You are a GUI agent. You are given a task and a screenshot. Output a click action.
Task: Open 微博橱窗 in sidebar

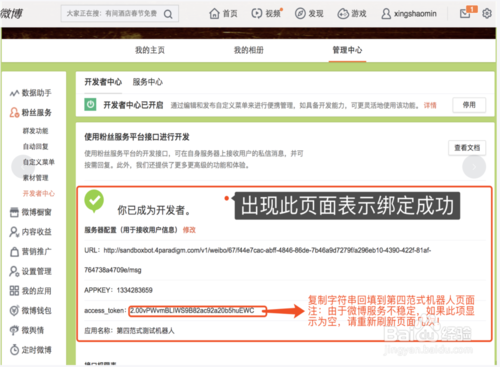[36, 212]
